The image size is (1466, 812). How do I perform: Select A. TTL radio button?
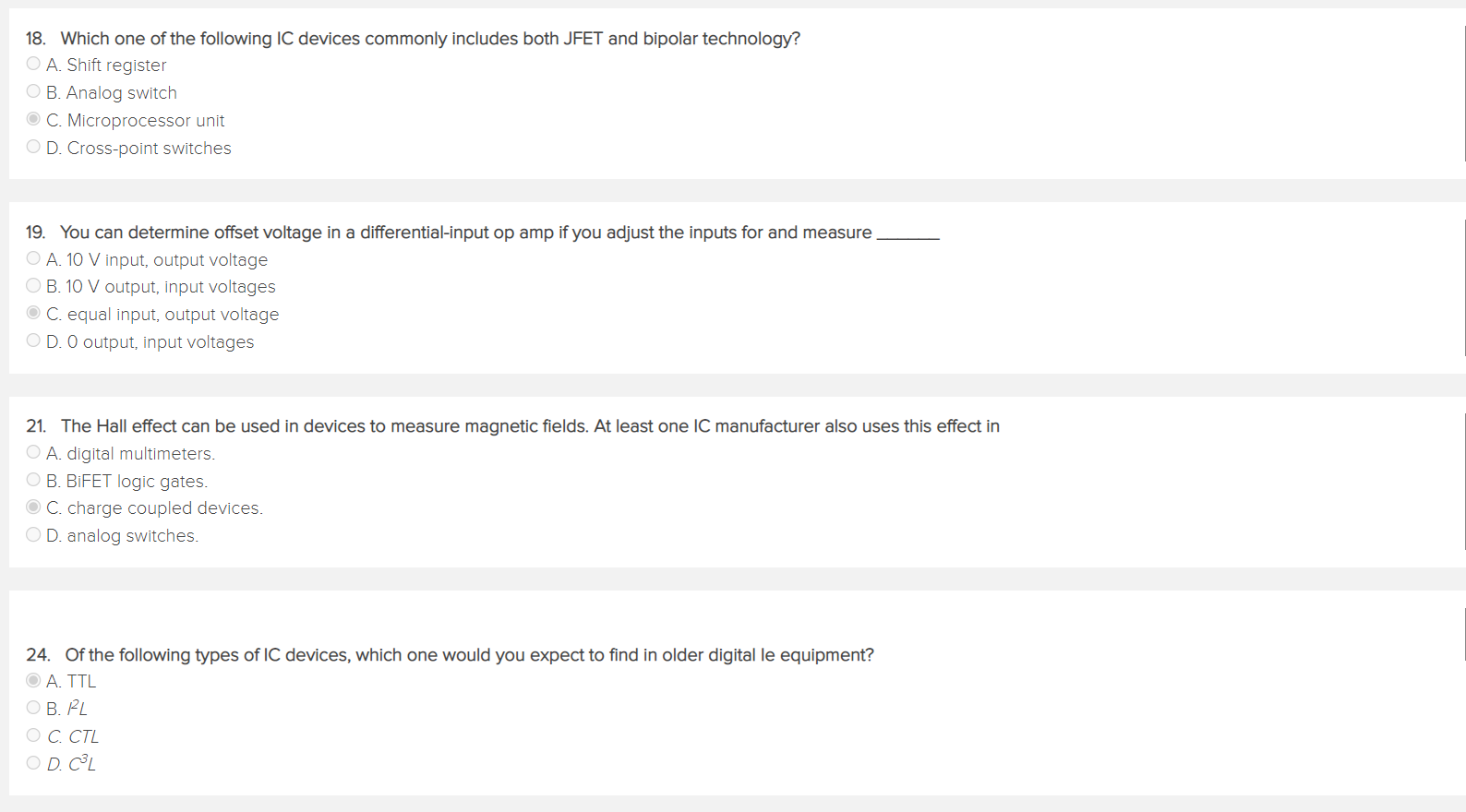pos(33,680)
